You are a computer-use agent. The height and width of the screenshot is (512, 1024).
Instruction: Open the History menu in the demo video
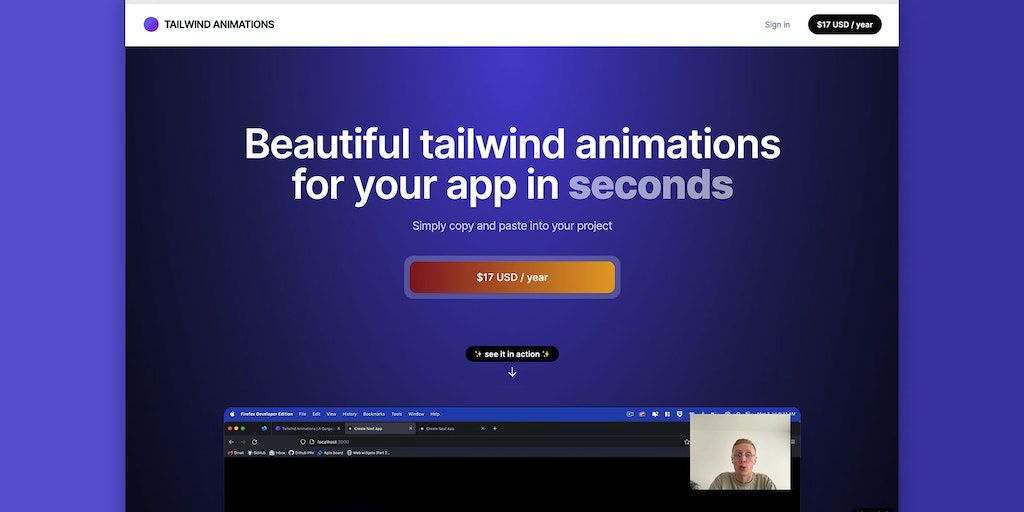(349, 414)
